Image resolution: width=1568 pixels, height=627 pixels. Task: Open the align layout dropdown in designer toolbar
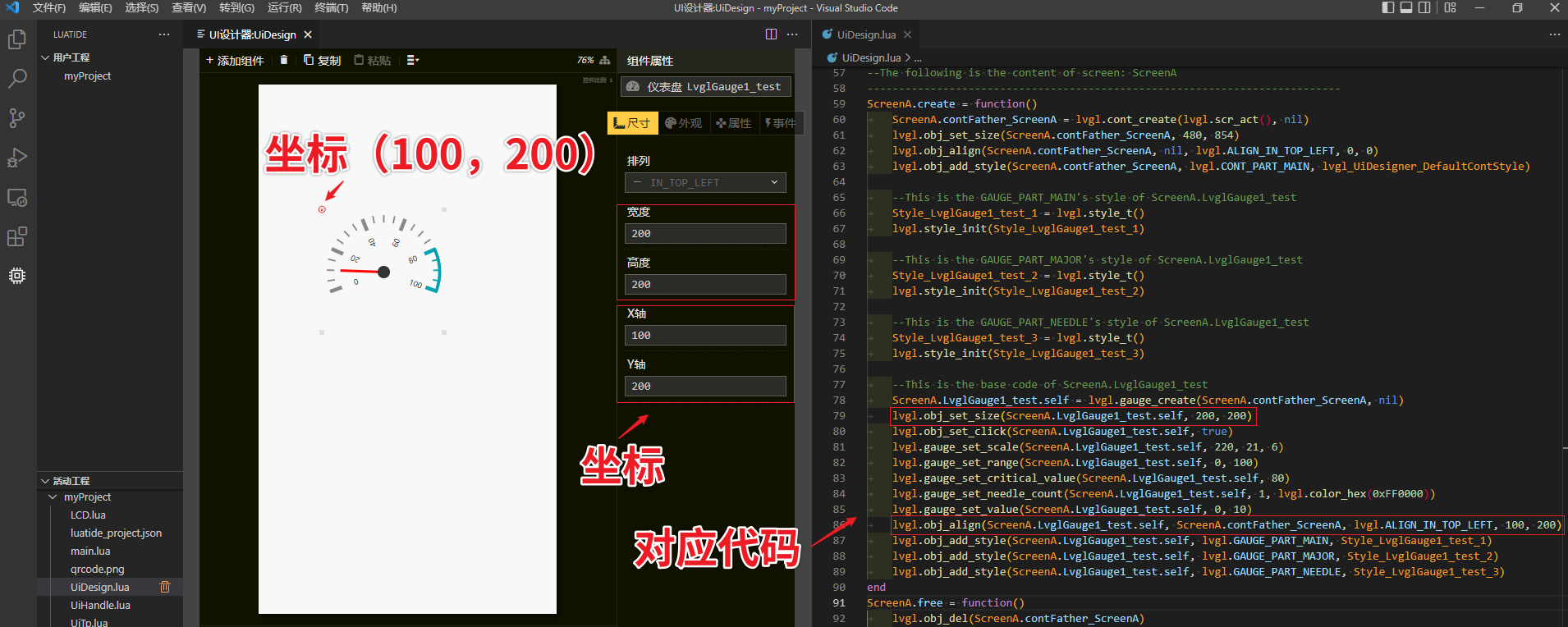click(x=412, y=60)
